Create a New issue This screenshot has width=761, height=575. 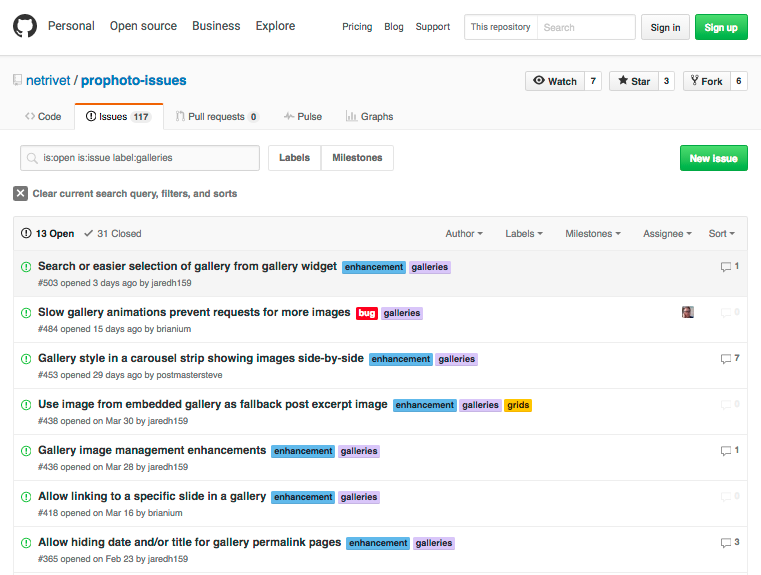[713, 158]
